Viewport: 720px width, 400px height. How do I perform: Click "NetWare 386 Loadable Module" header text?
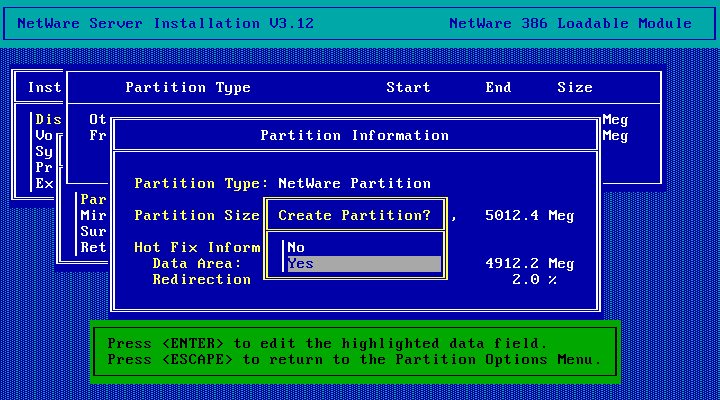click(x=570, y=23)
